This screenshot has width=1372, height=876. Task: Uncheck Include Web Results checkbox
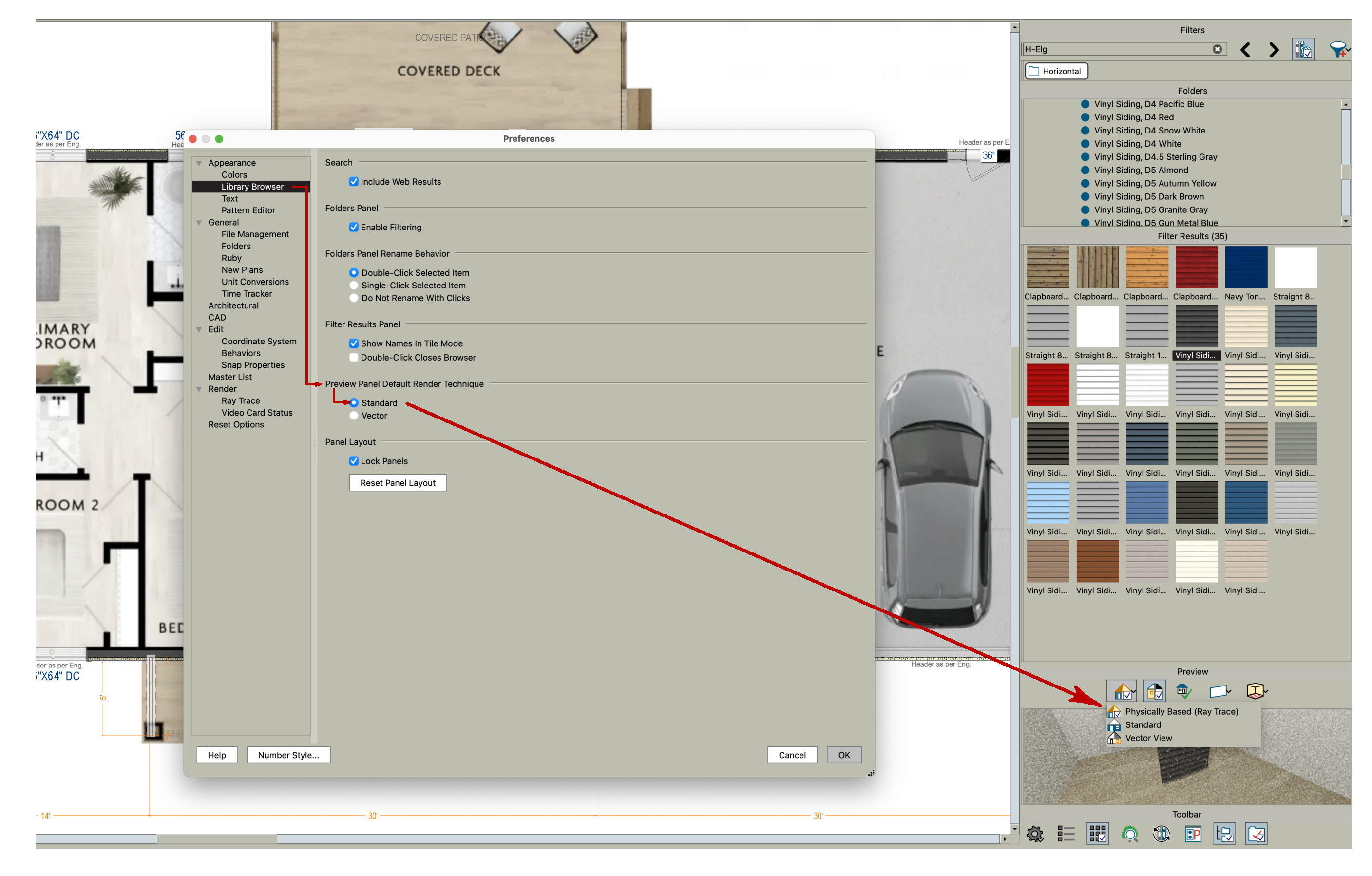coord(354,181)
